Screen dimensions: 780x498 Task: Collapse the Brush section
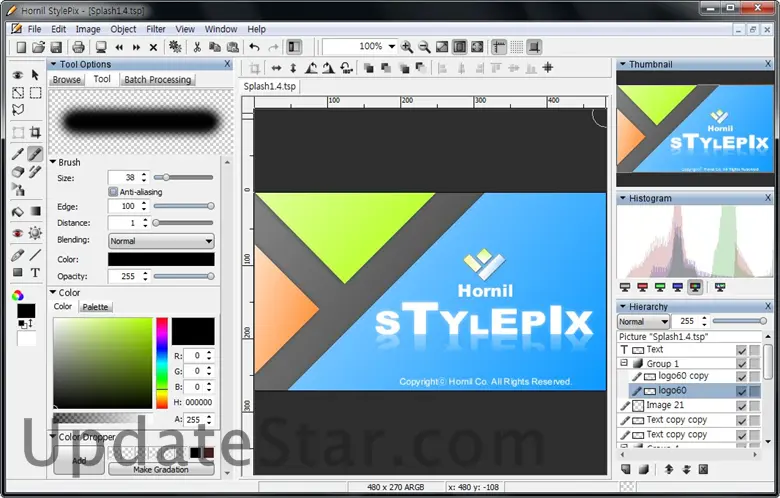[x=53, y=162]
